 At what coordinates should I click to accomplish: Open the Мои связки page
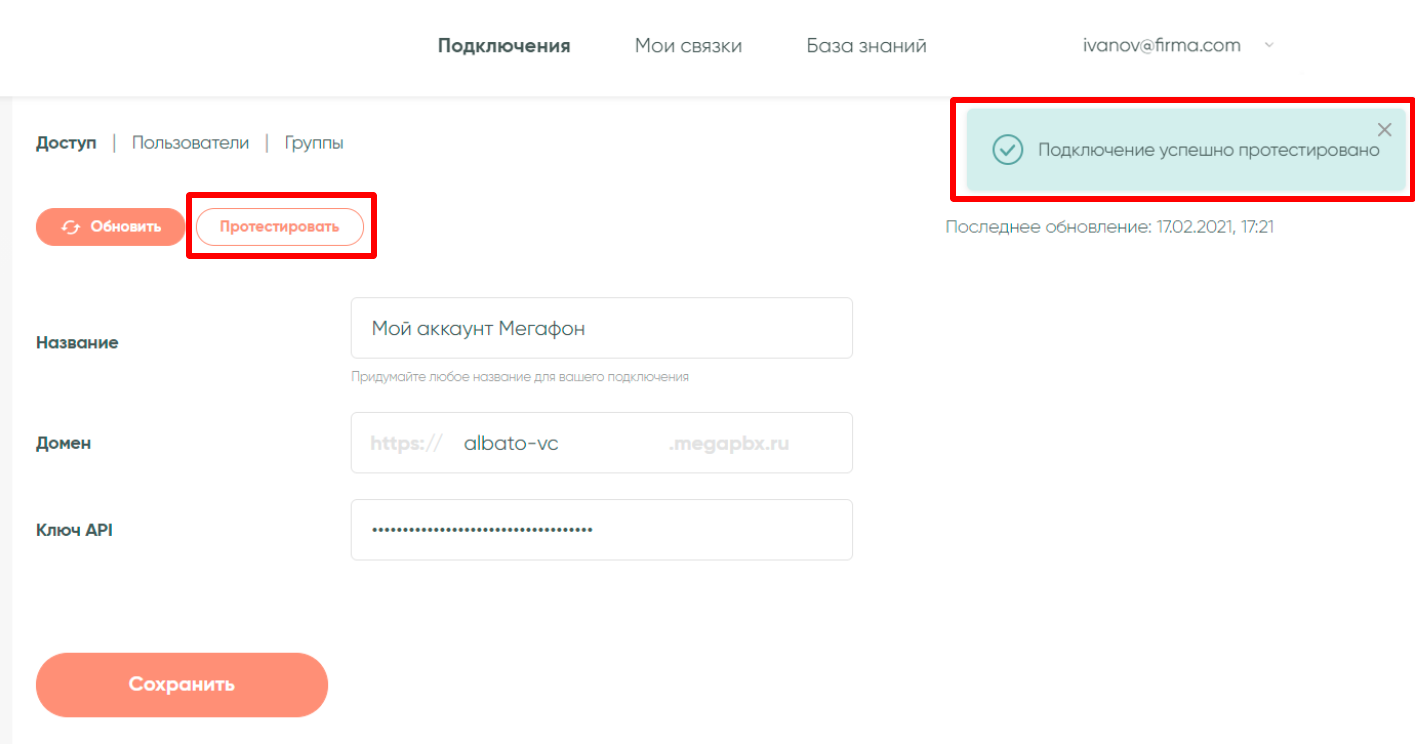pyautogui.click(x=688, y=46)
